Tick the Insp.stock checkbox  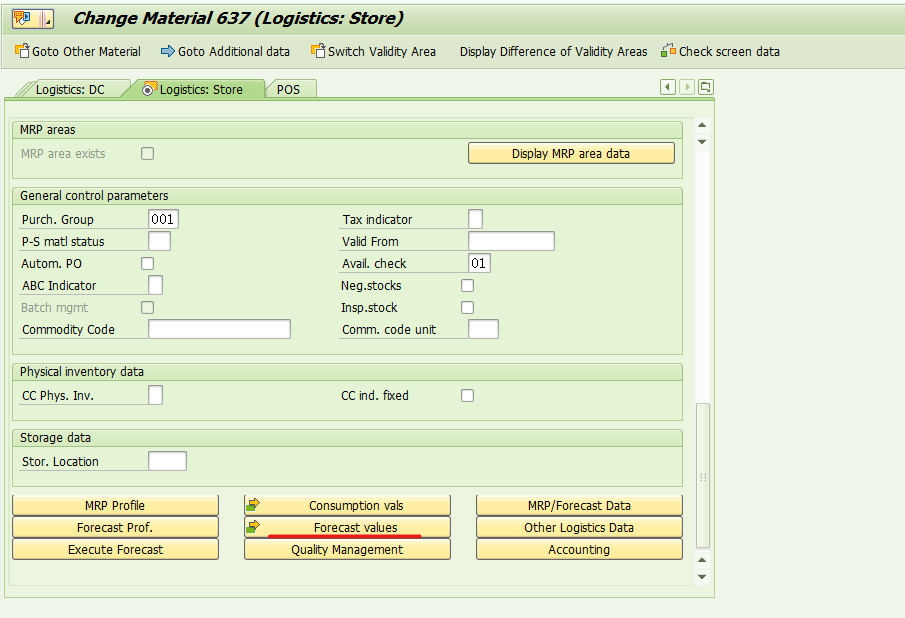click(467, 308)
